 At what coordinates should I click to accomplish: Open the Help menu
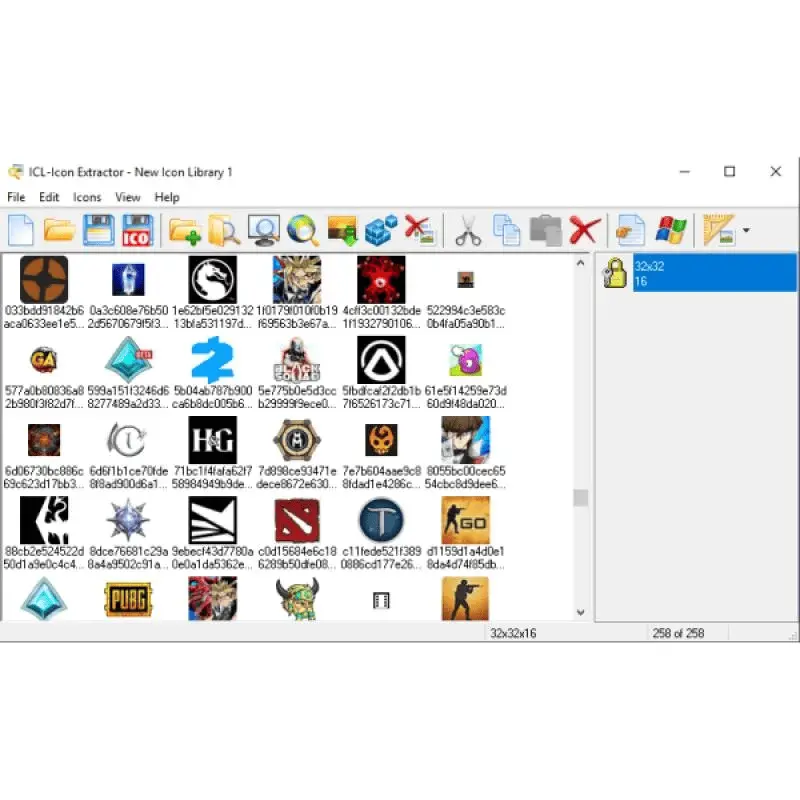[167, 197]
